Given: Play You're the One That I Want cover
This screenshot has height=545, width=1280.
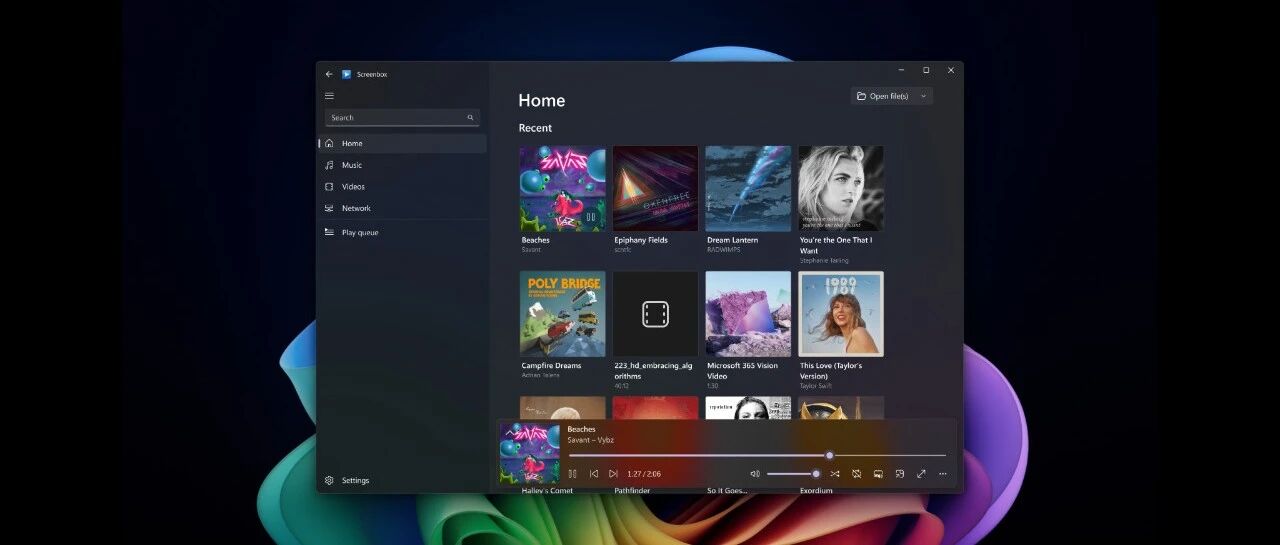Looking at the screenshot, I should click(841, 188).
